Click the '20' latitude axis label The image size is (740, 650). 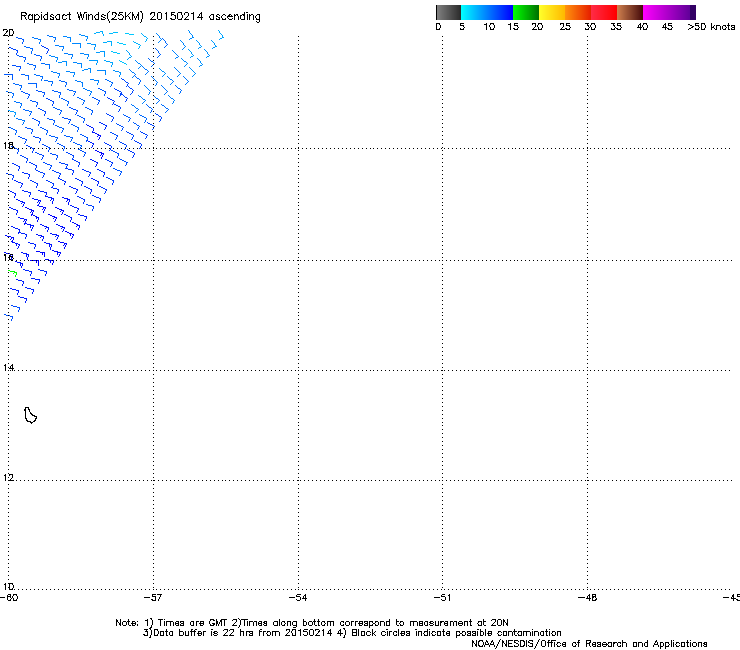click(8, 33)
